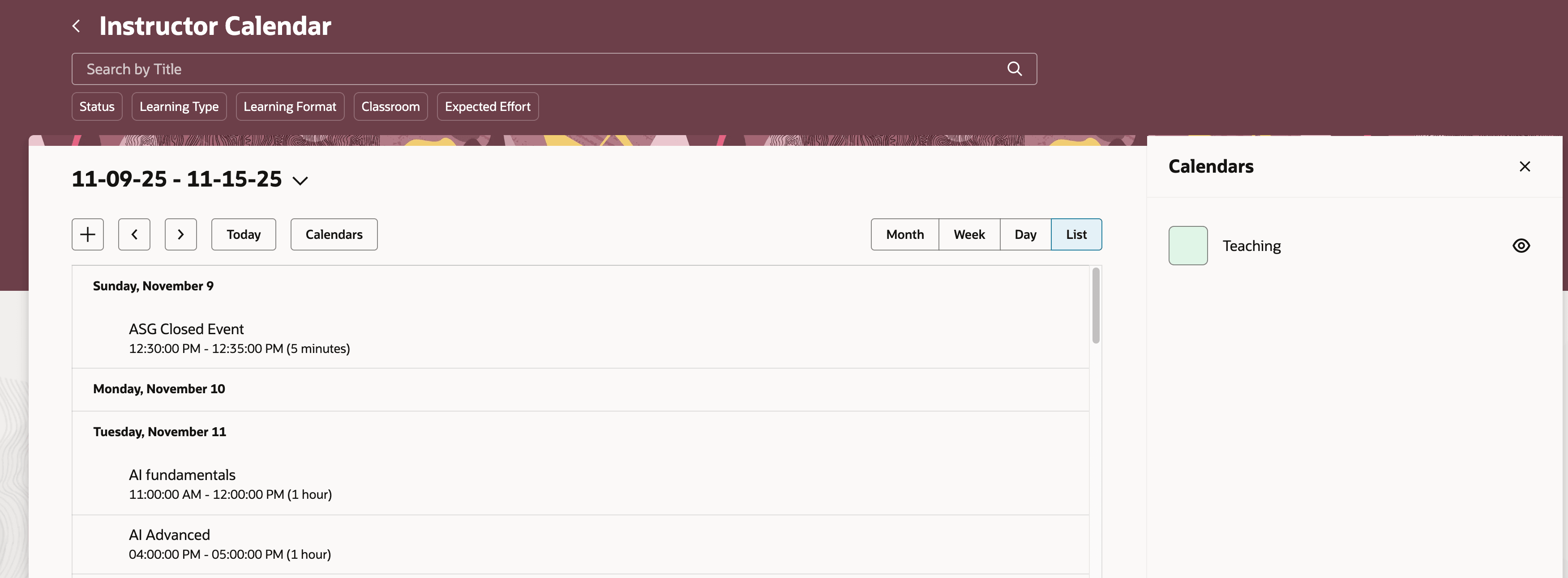This screenshot has height=578, width=1568.
Task: Open the Learning Type filter
Action: [179, 106]
